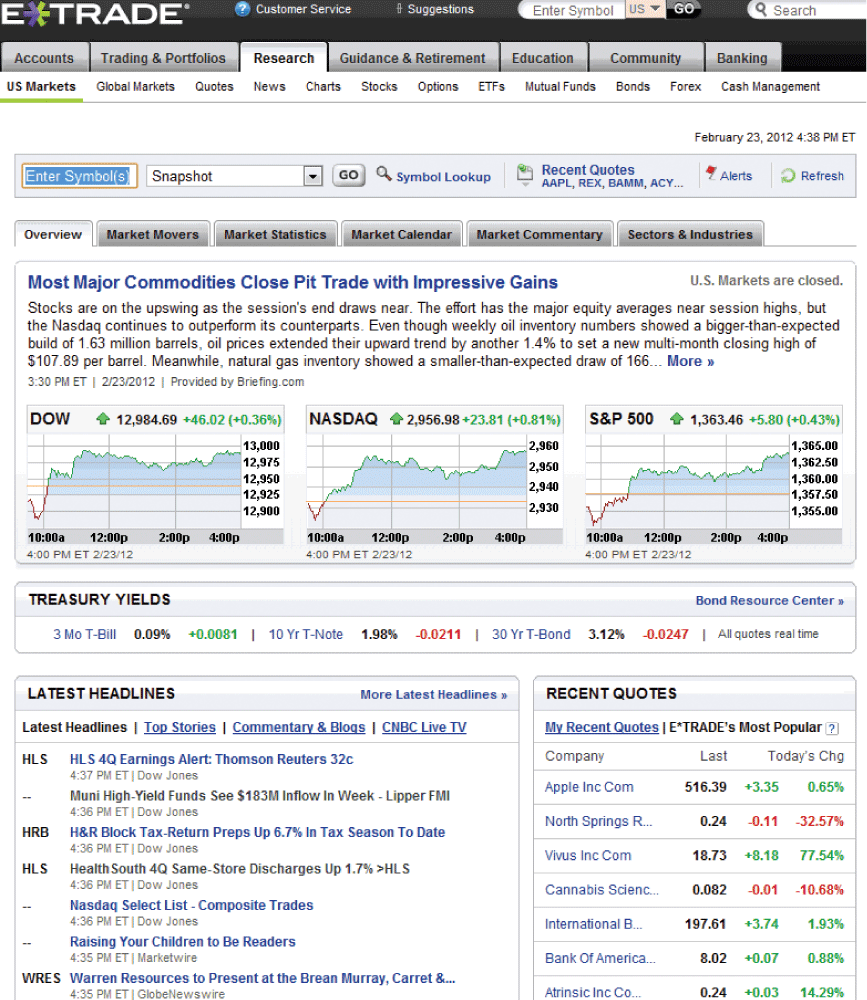
Task: Open the ETFs submenu item
Action: pos(491,87)
